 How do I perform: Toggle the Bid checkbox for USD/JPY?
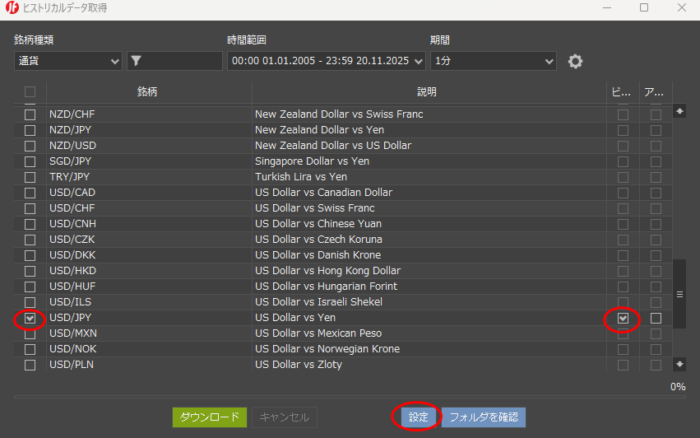point(623,318)
